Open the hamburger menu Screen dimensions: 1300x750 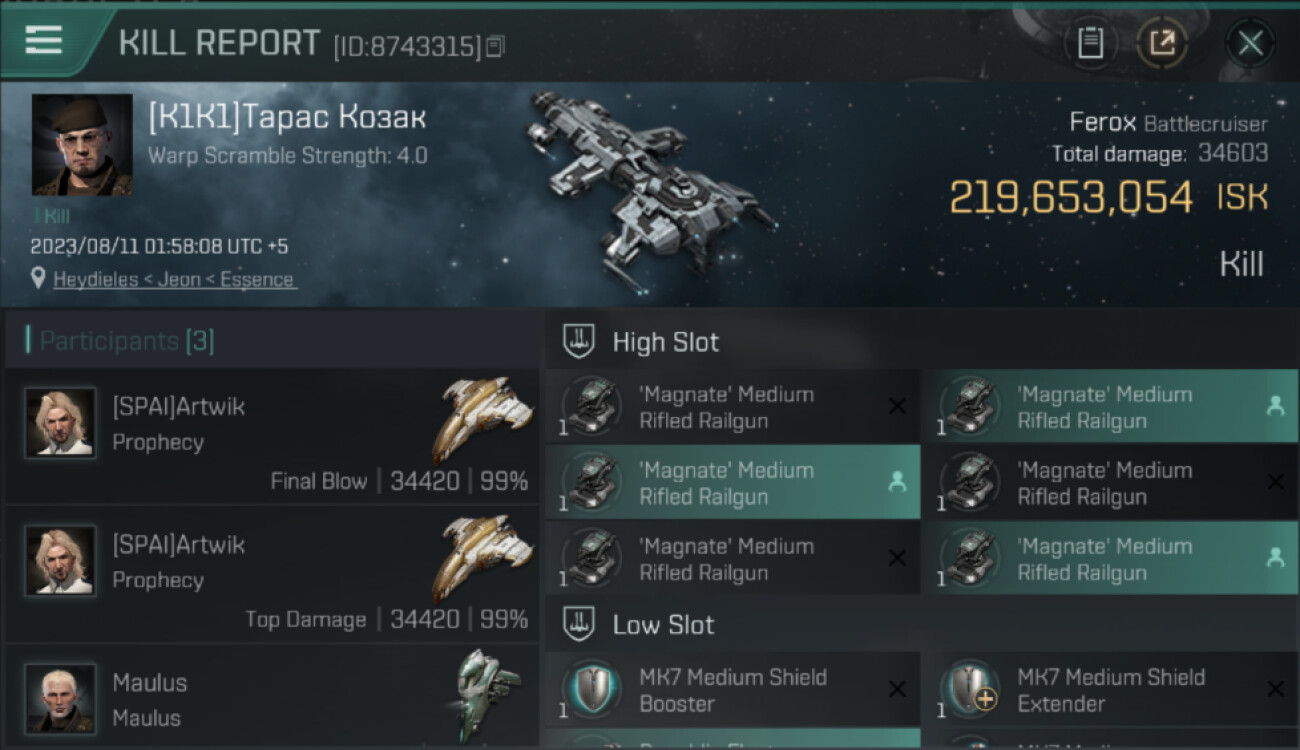(x=44, y=40)
